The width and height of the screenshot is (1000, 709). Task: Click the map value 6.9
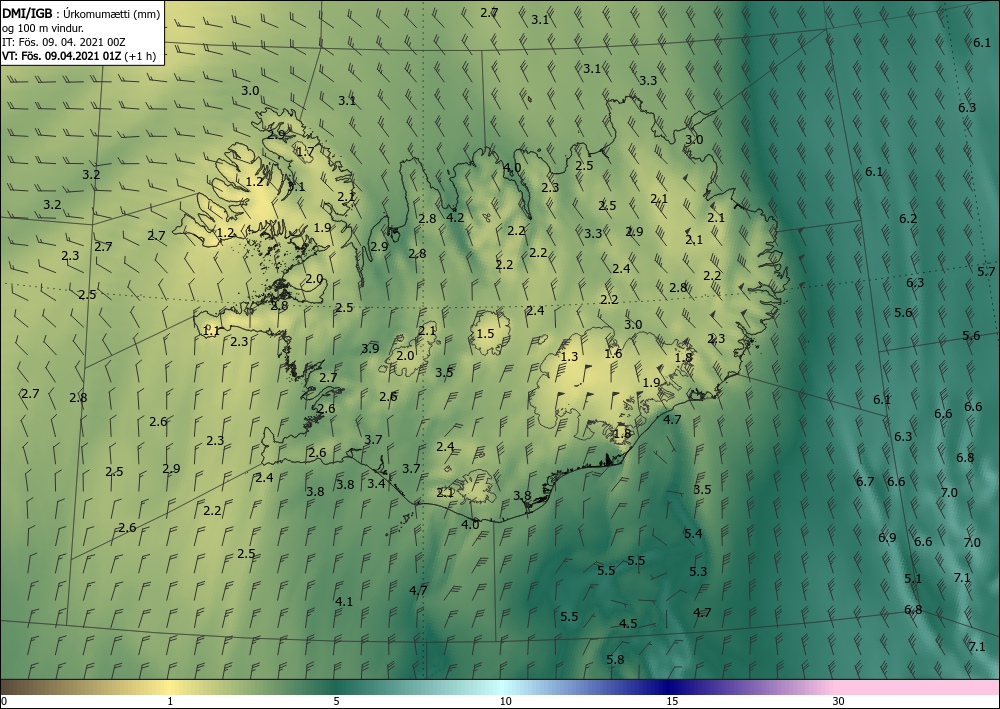887,537
